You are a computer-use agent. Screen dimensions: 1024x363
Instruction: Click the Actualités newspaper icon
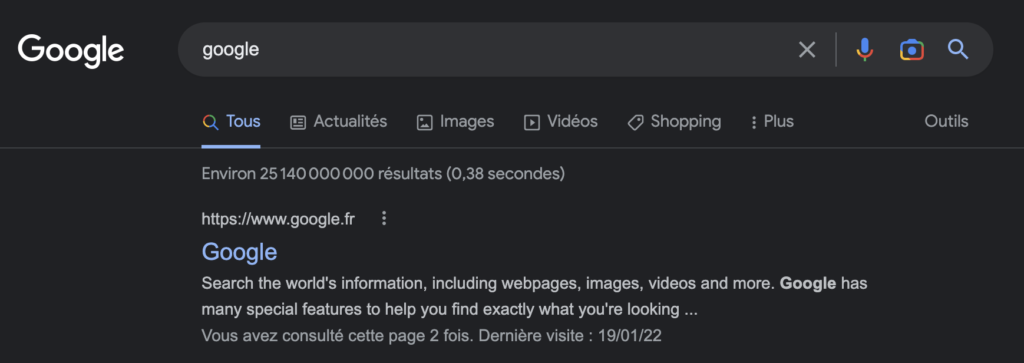298,122
